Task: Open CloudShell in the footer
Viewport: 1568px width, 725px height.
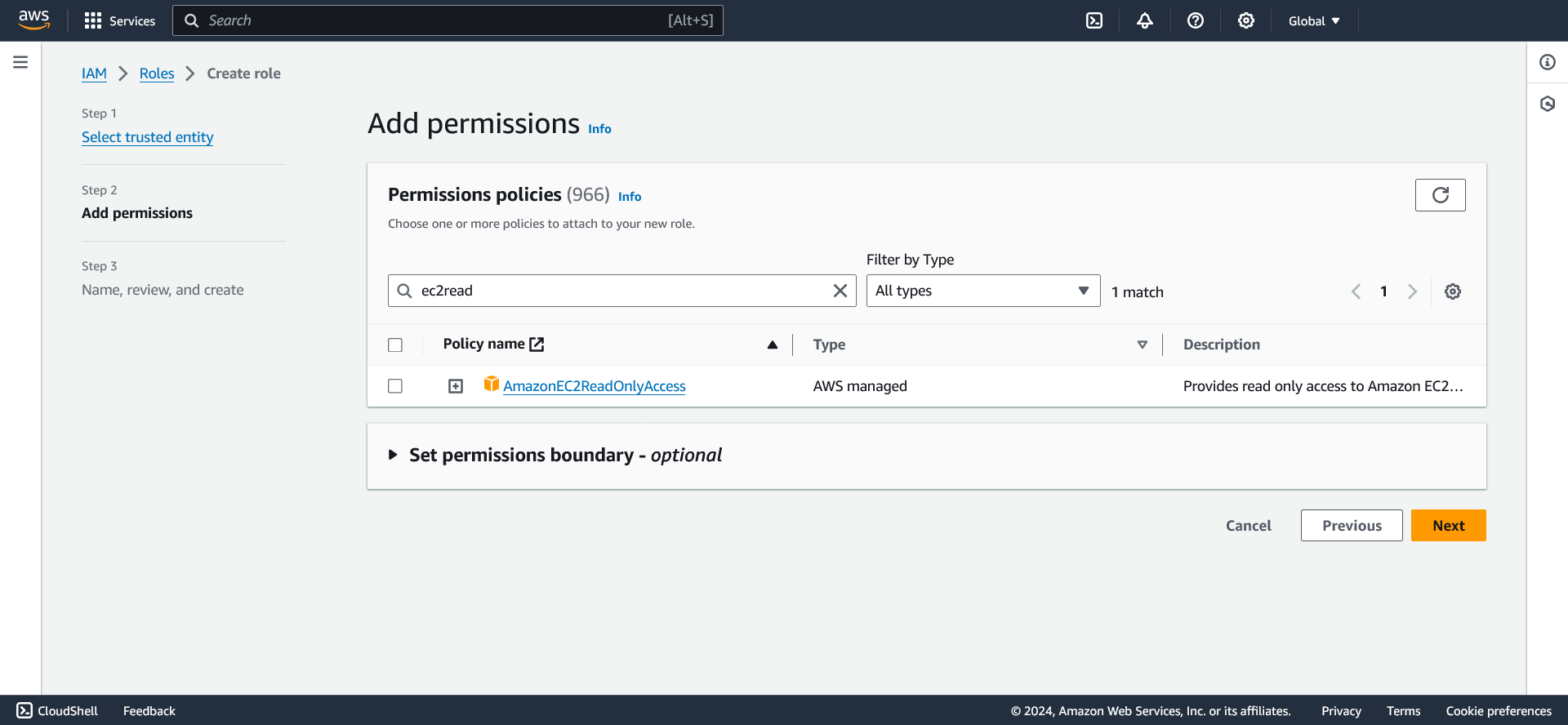Action: [57, 710]
